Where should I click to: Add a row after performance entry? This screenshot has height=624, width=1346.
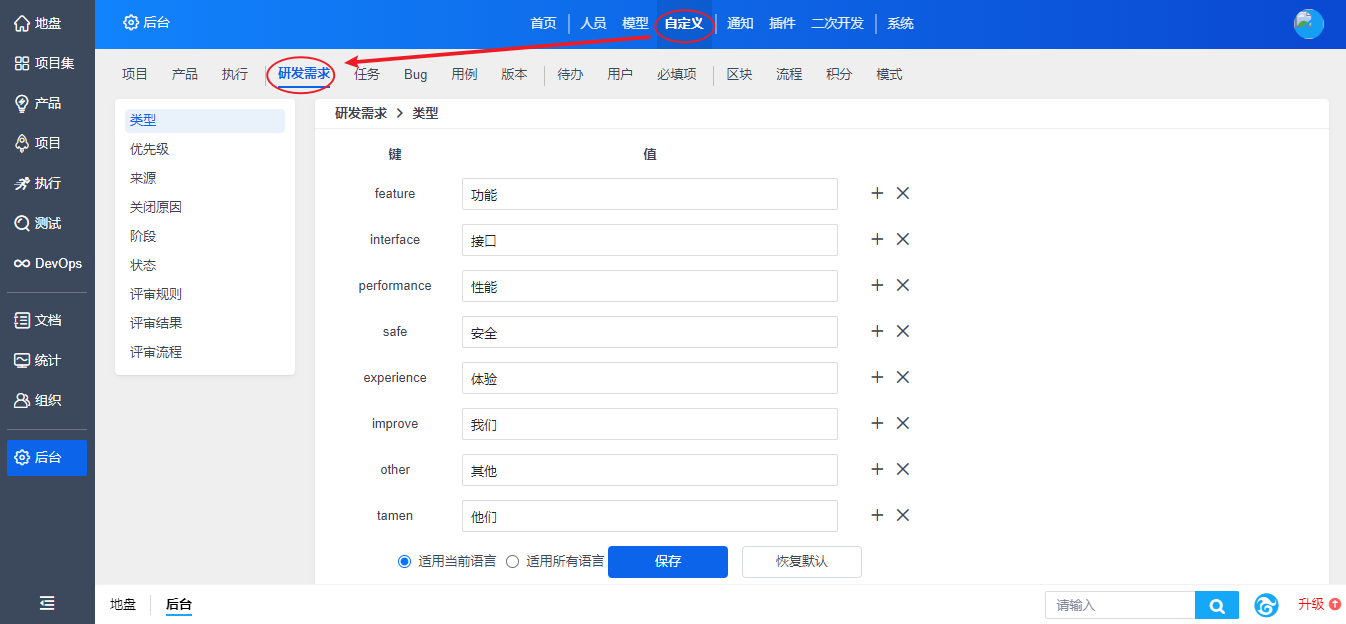pos(877,285)
